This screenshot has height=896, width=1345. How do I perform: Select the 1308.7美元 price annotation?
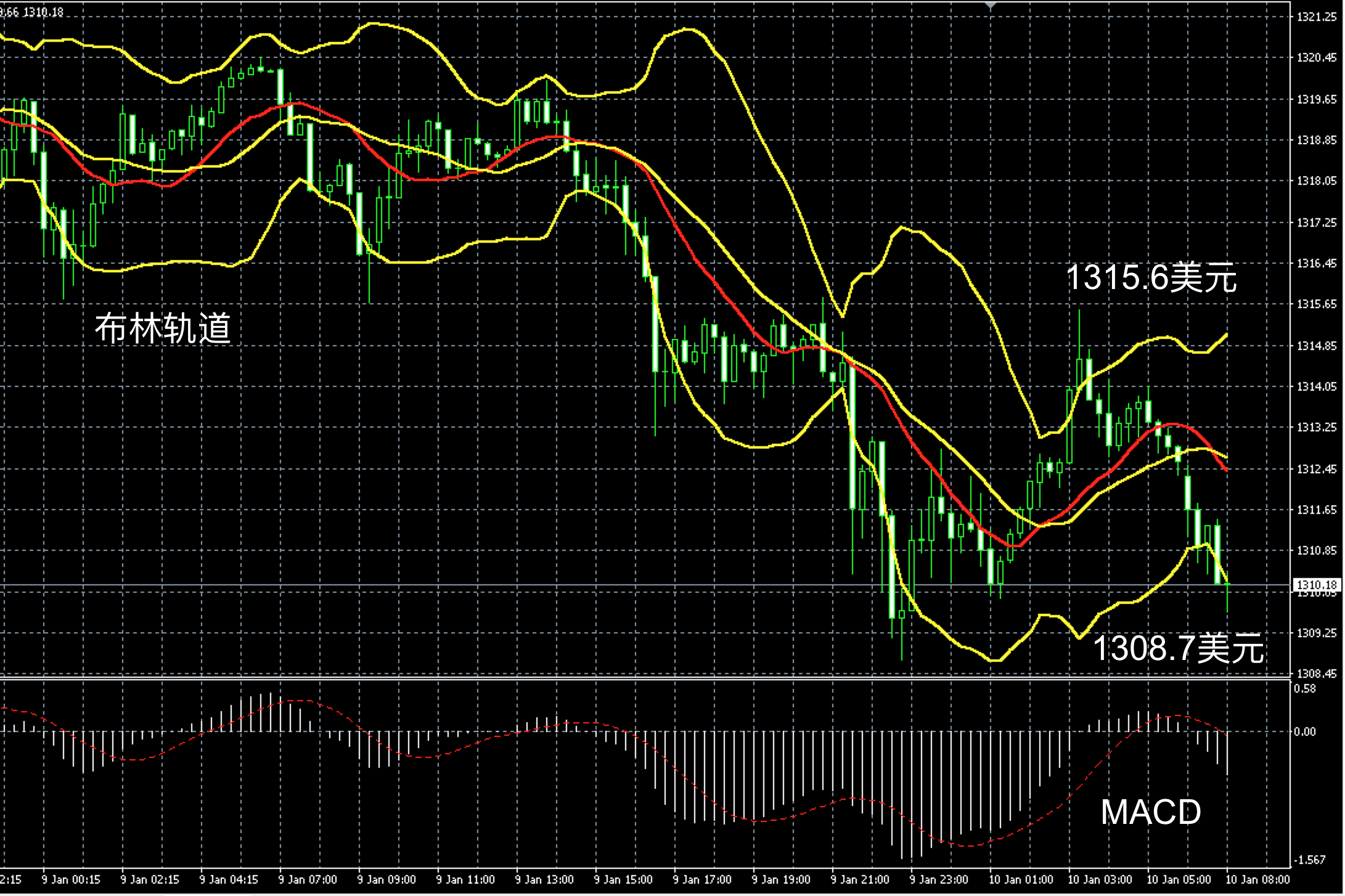pos(1178,648)
